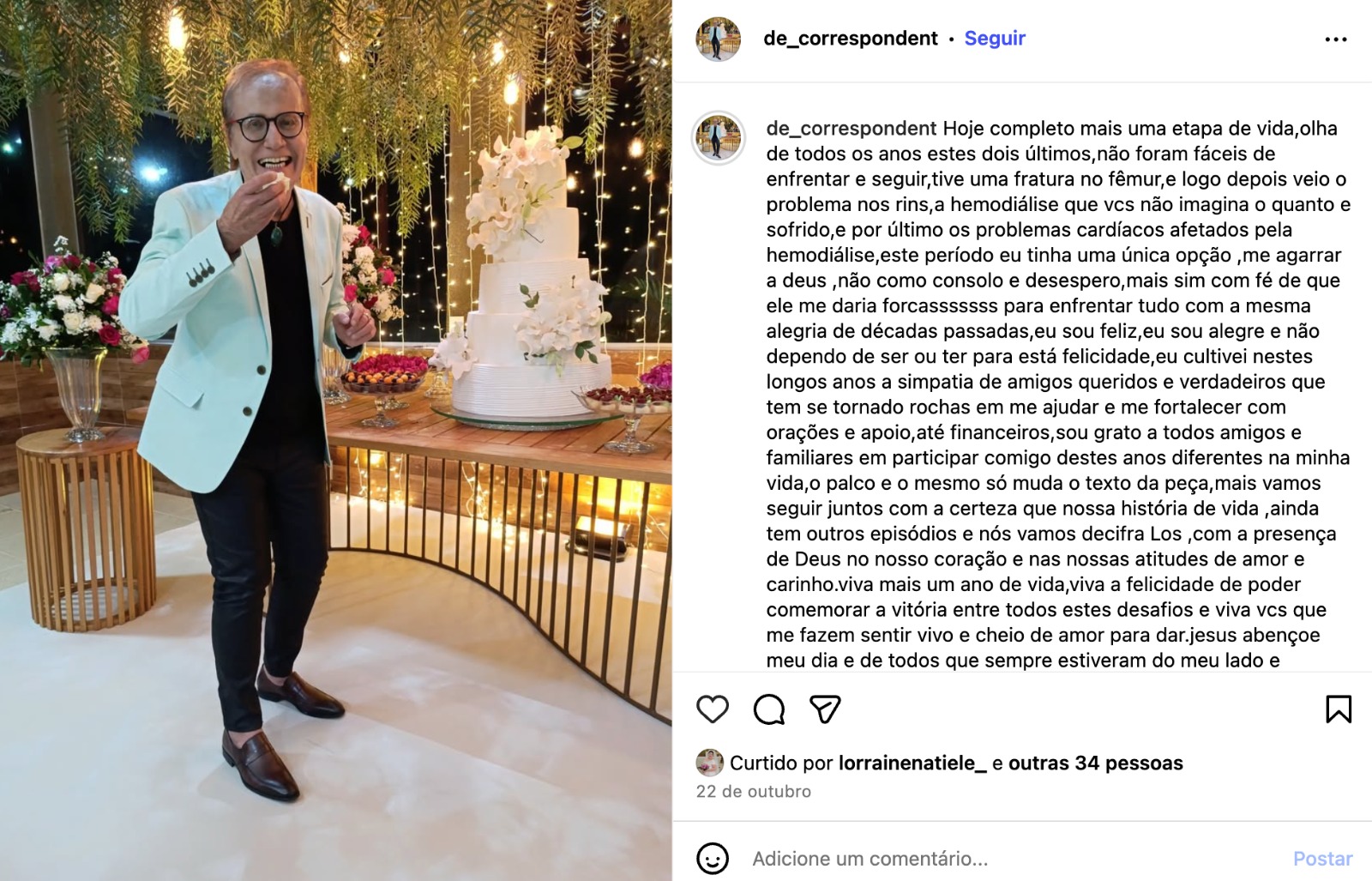Open lorrainenatiele_ profile link
This screenshot has height=881, width=1372.
pos(912,763)
